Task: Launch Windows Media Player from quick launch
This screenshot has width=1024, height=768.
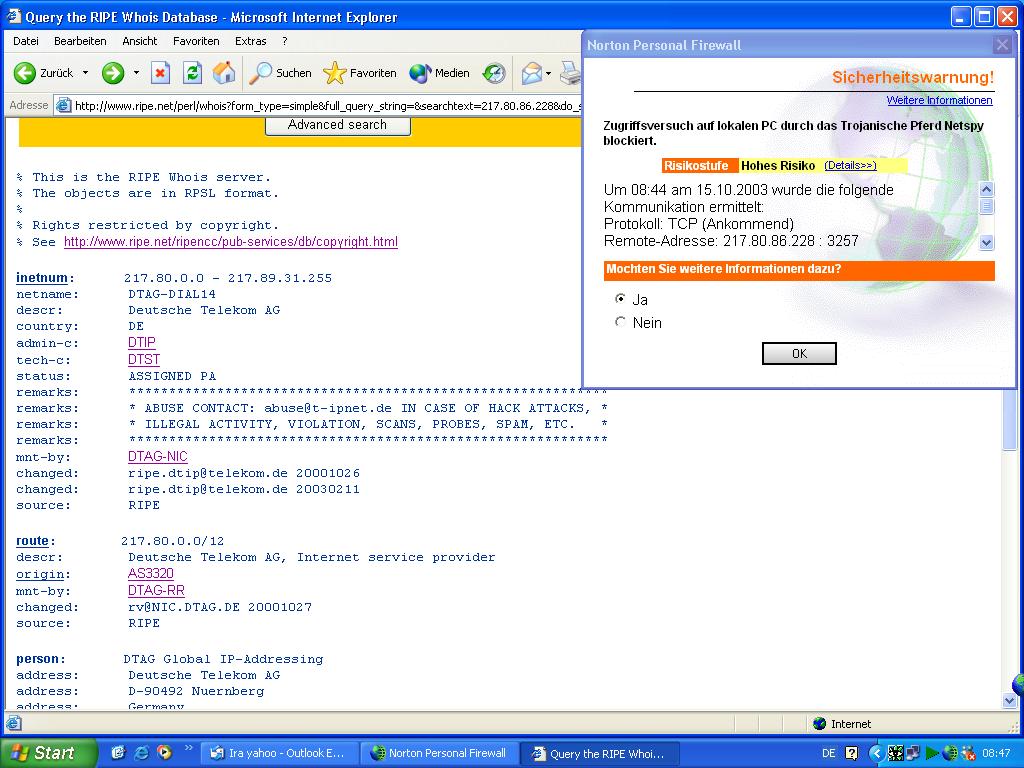Action: [164, 753]
